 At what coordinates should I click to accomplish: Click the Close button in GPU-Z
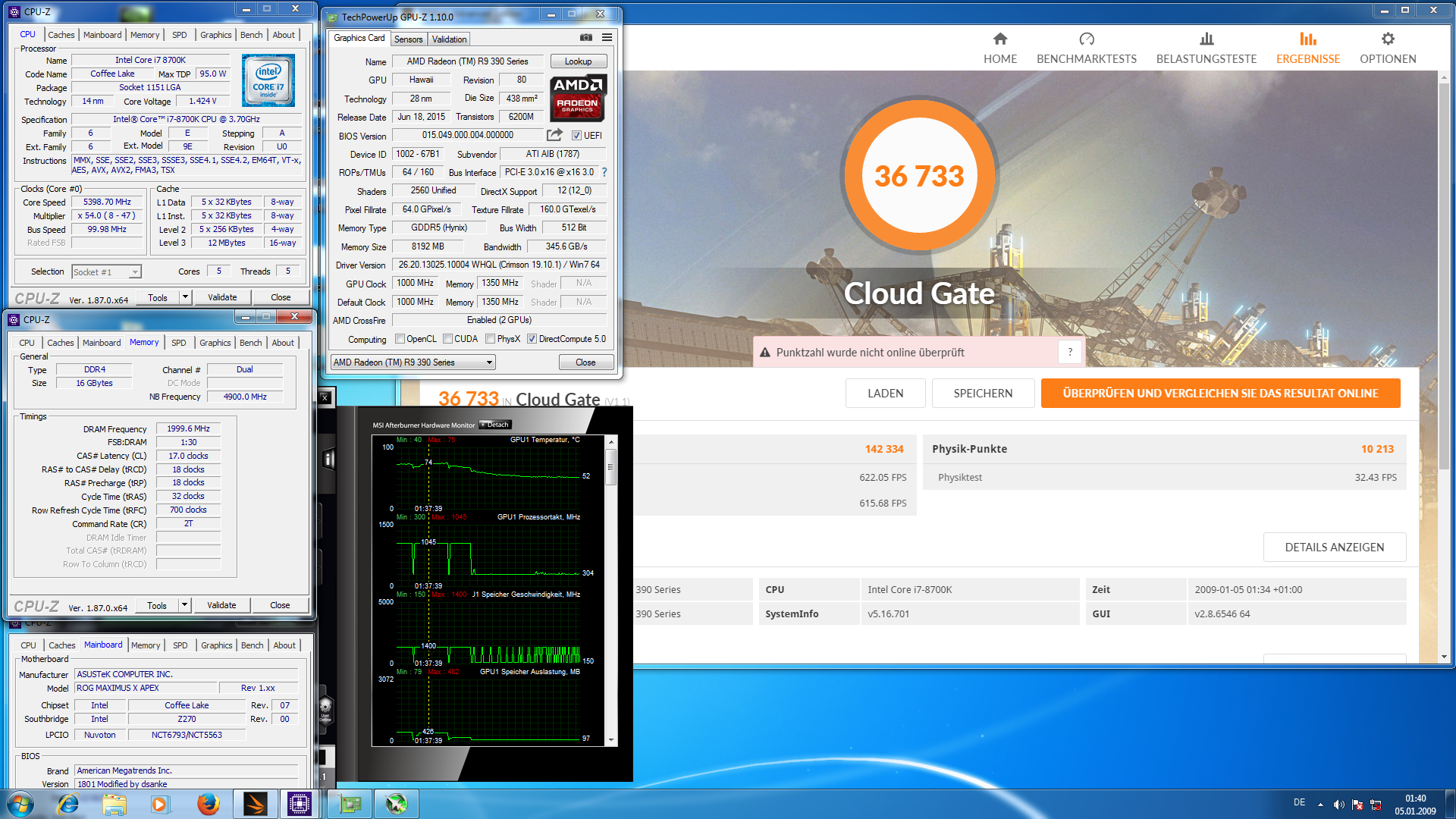pos(585,362)
